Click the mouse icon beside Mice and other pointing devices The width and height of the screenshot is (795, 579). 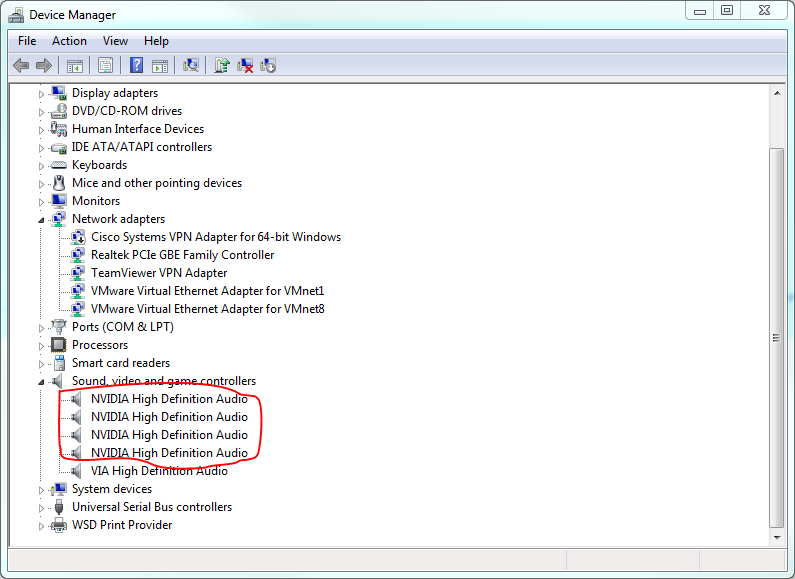pyautogui.click(x=59, y=183)
